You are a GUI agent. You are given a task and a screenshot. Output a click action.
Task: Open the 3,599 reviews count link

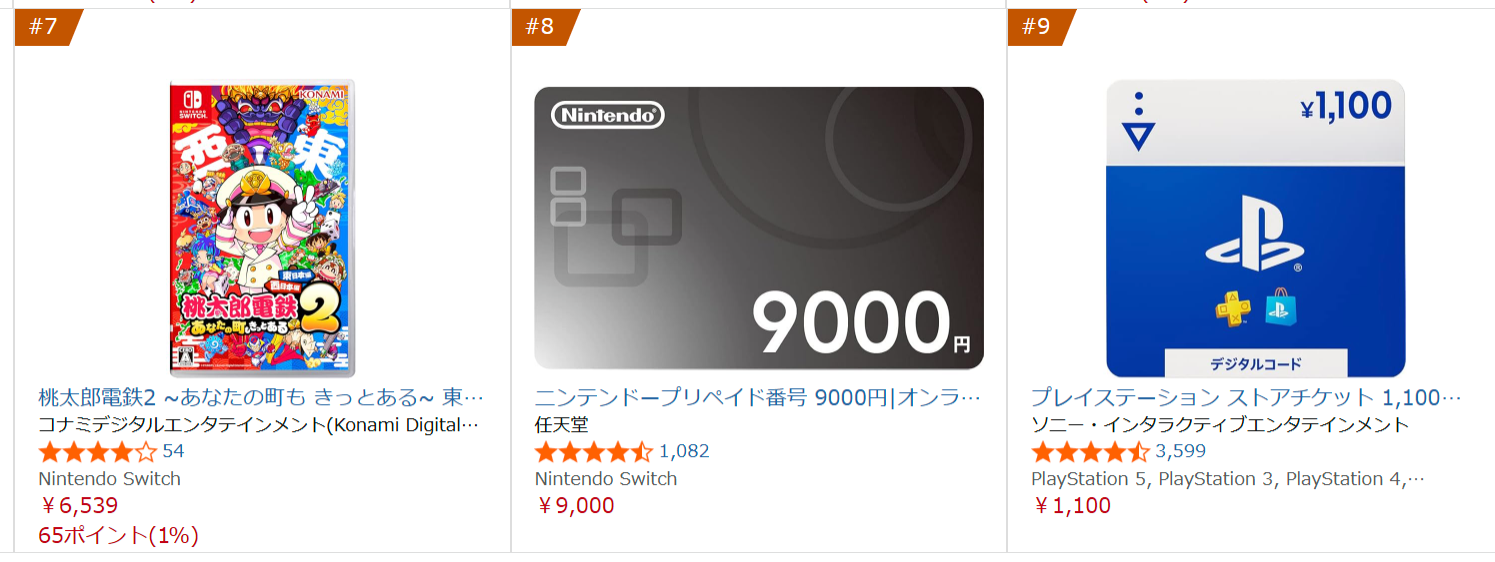coord(1180,451)
